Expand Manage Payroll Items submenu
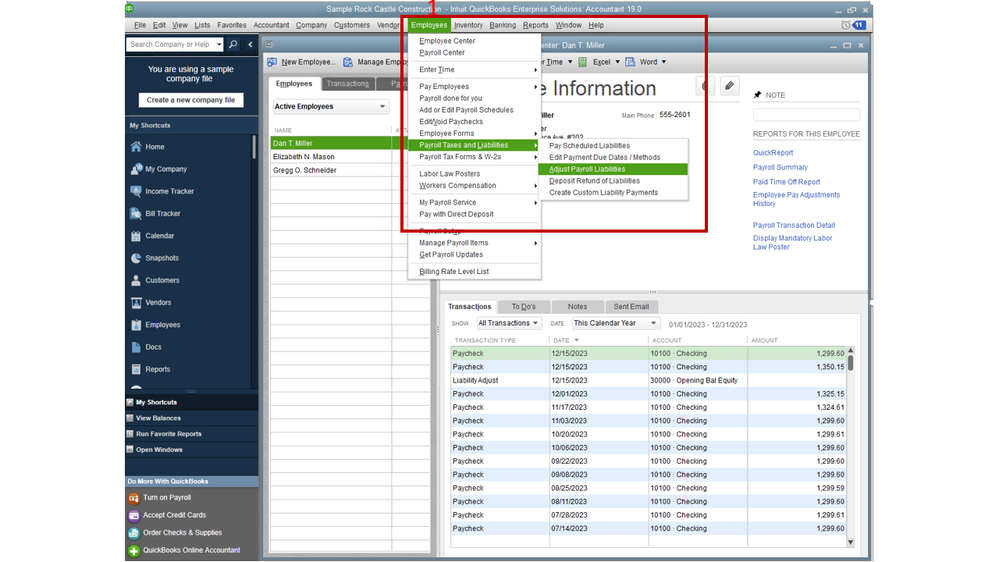 coord(475,243)
